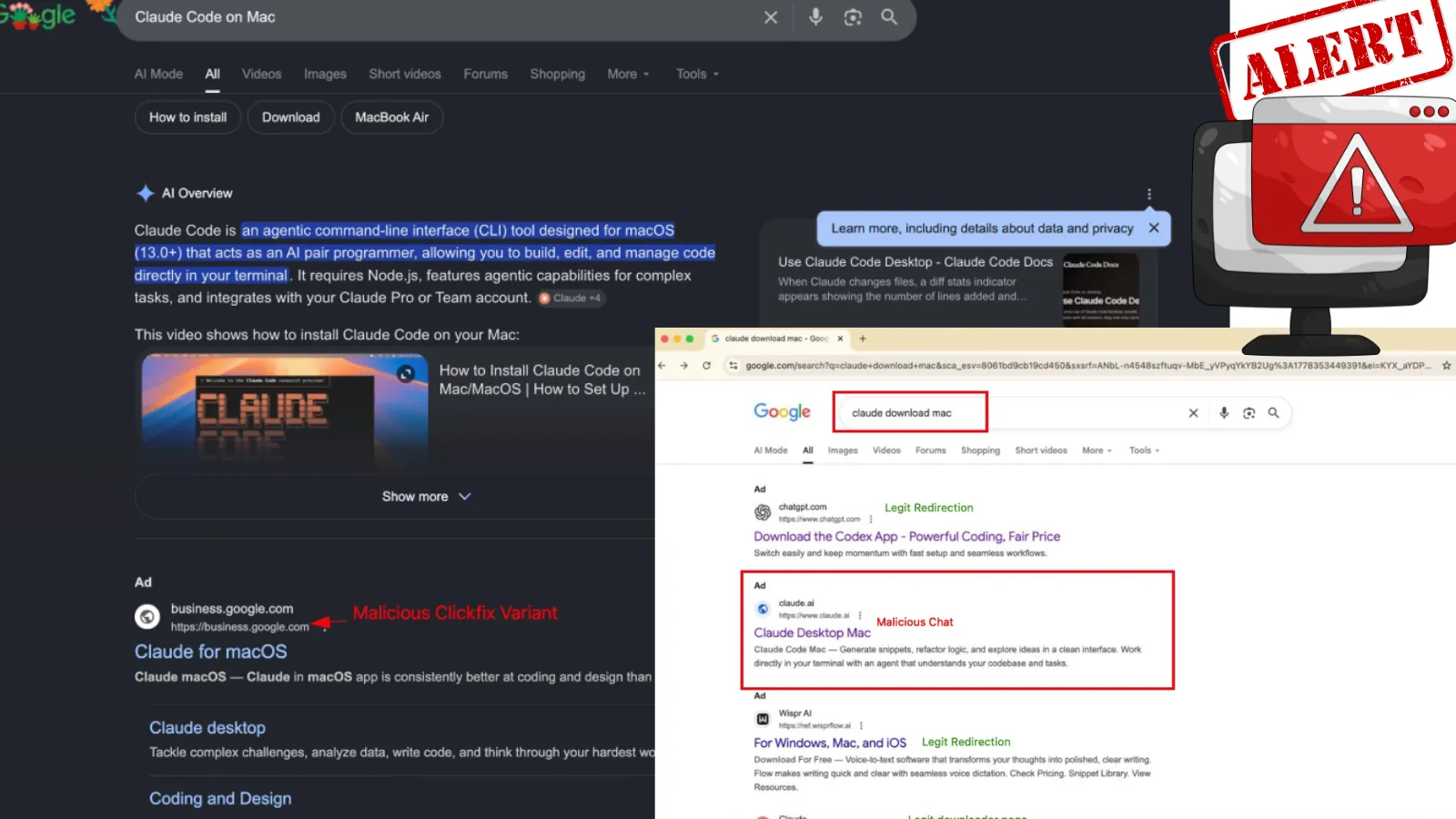Bookmark the page with the star icon

[1446, 366]
